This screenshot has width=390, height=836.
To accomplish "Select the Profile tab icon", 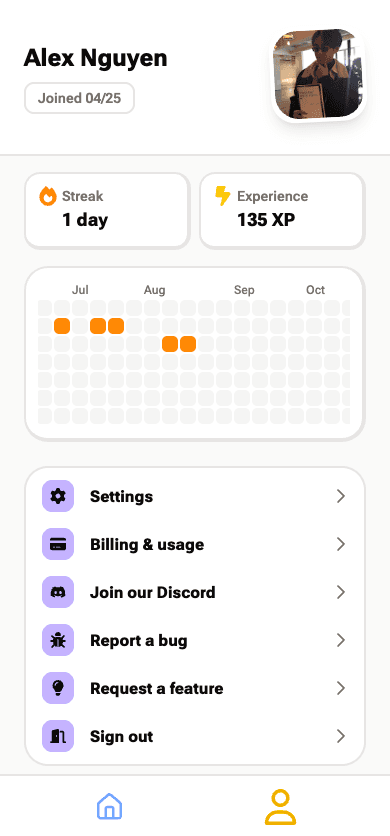I will [281, 807].
